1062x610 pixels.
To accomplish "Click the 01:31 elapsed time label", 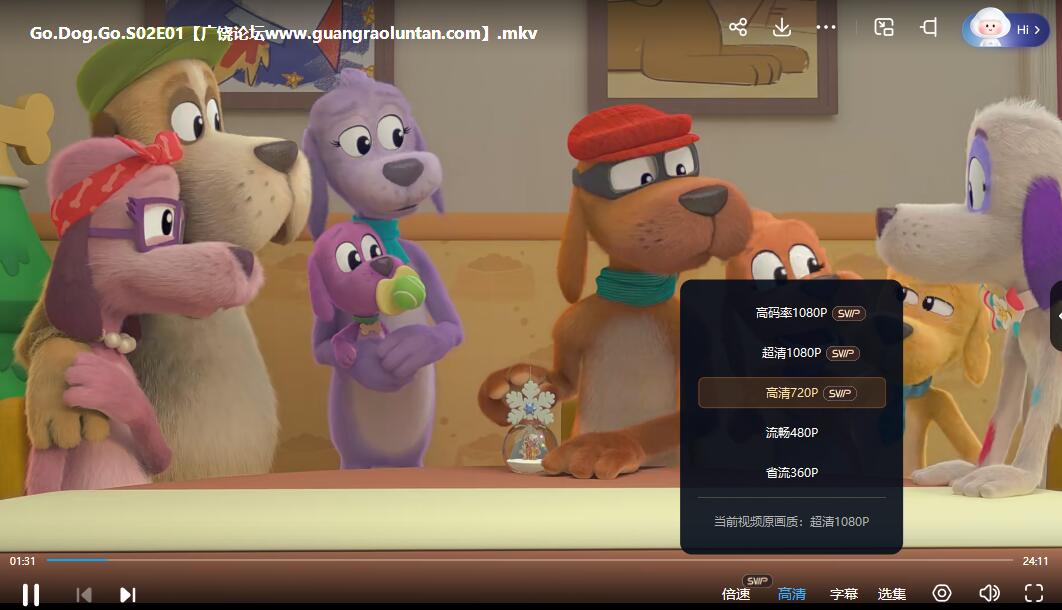I will click(22, 561).
